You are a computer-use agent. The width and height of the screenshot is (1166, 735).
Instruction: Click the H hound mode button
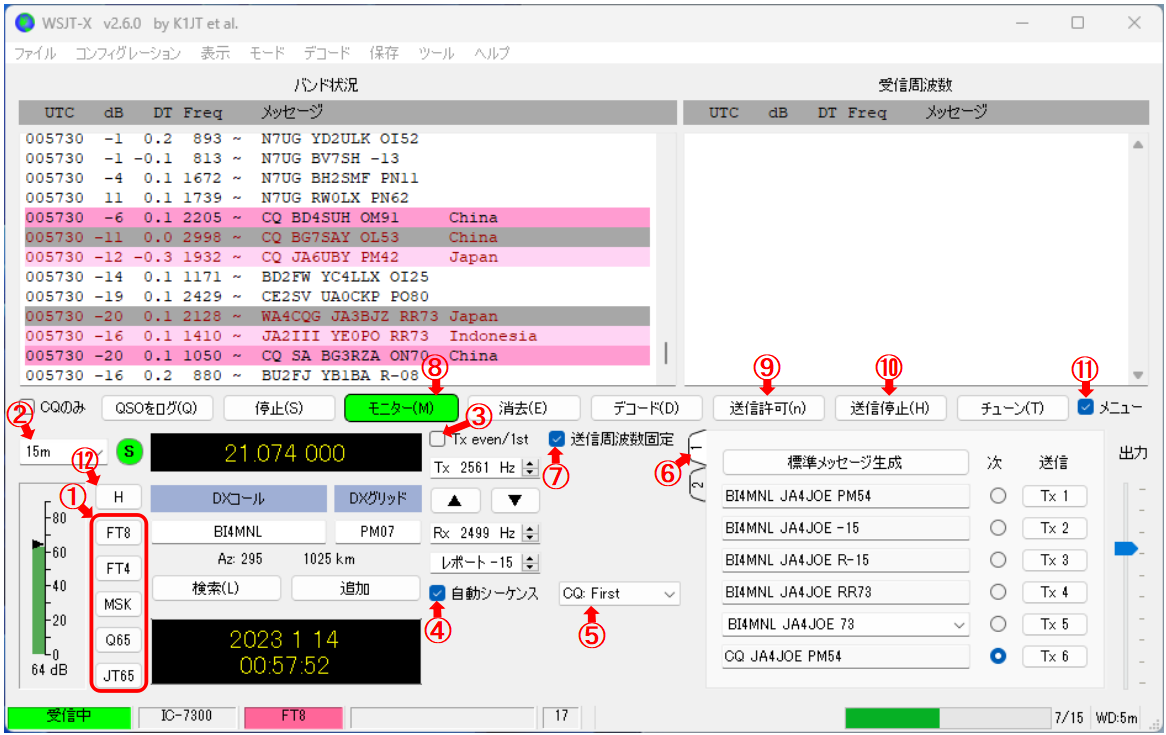pyautogui.click(x=118, y=497)
